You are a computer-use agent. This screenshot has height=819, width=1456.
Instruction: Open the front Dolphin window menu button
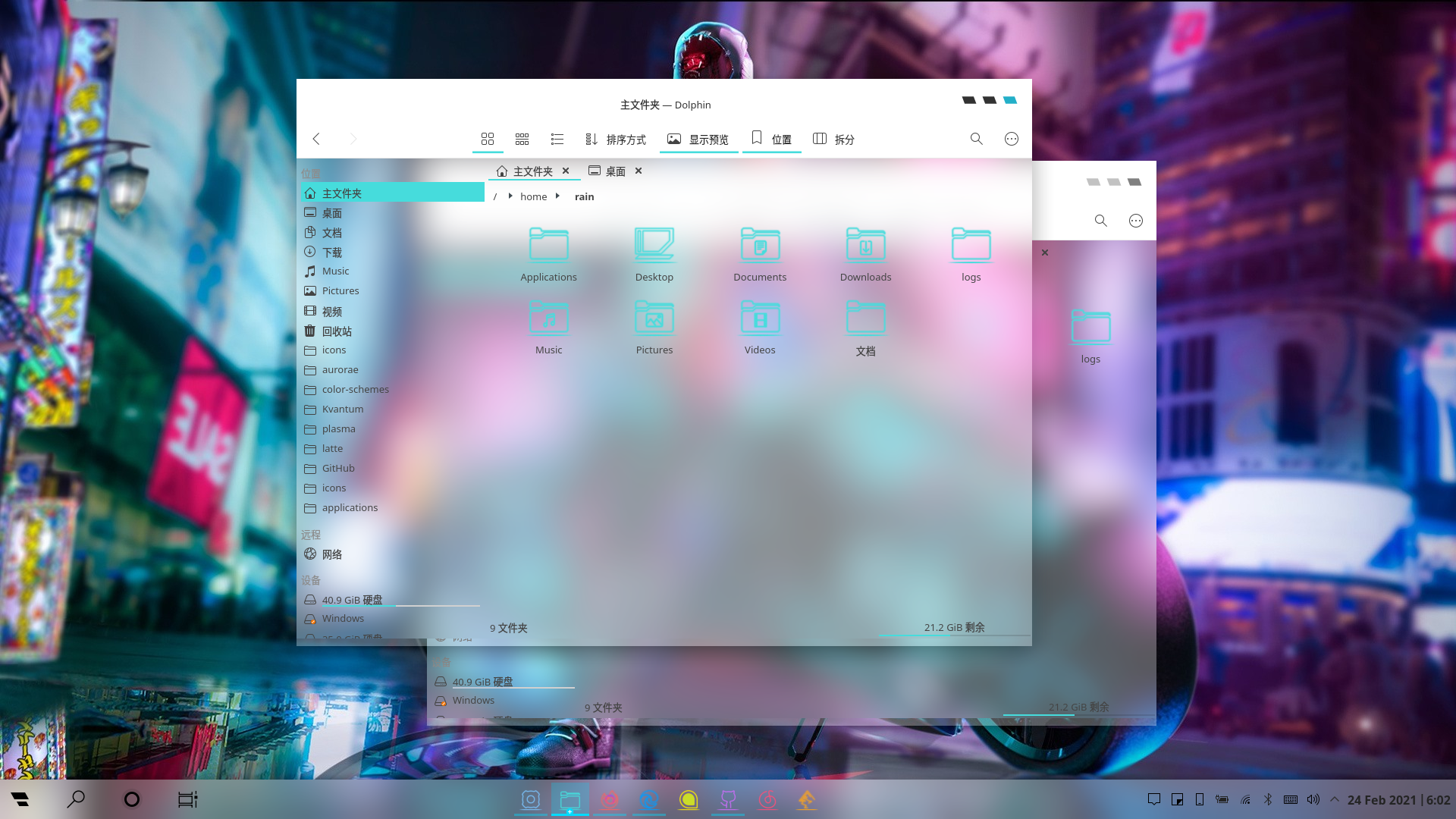1012,139
